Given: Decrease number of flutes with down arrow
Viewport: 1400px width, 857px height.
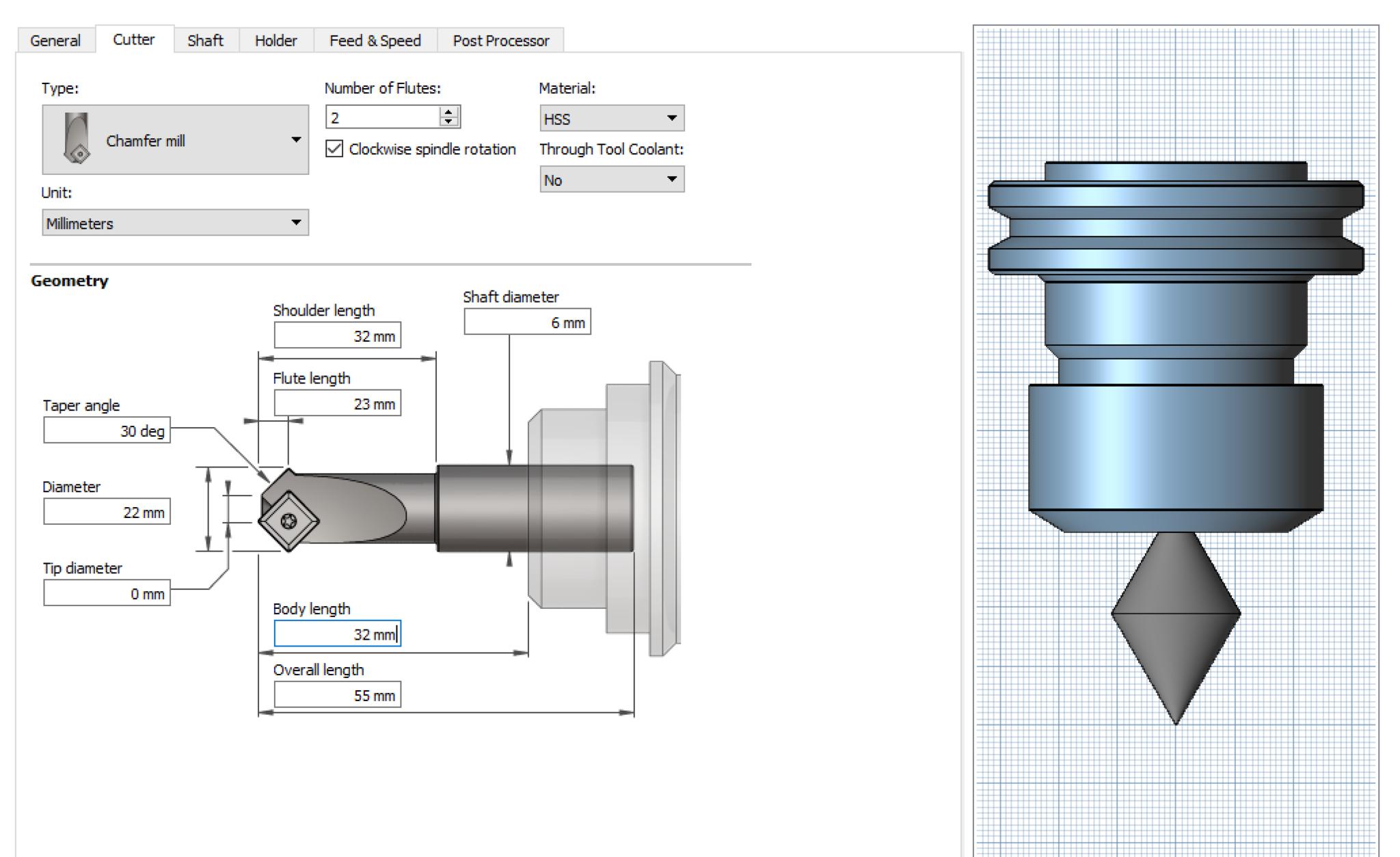Looking at the screenshot, I should coord(448,122).
